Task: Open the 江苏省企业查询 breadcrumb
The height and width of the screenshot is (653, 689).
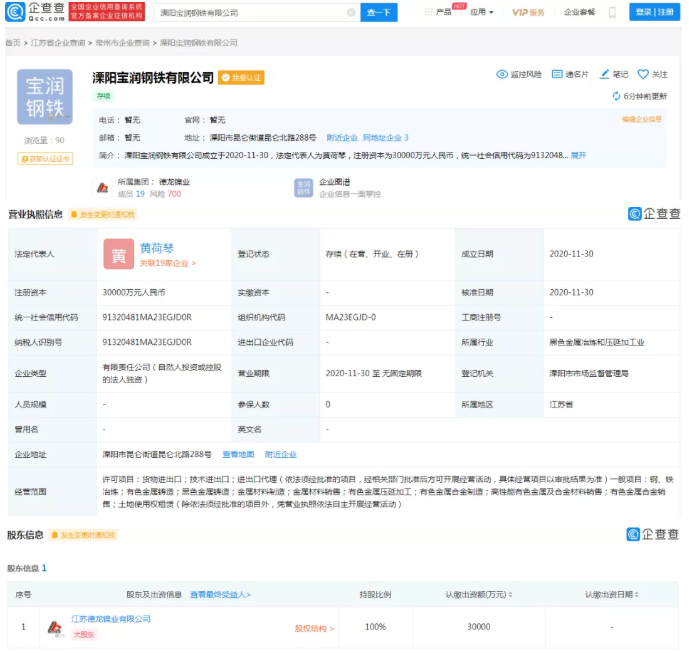Action: point(58,43)
